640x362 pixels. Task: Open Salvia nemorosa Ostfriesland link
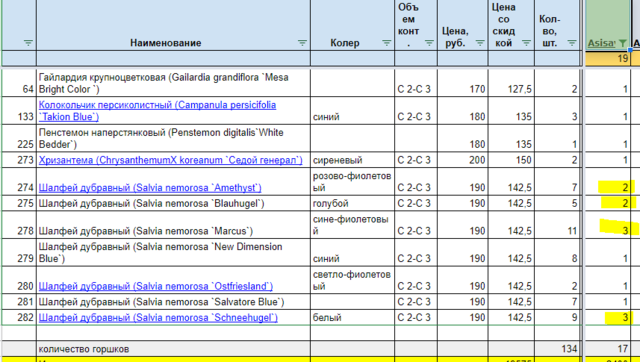click(x=156, y=286)
